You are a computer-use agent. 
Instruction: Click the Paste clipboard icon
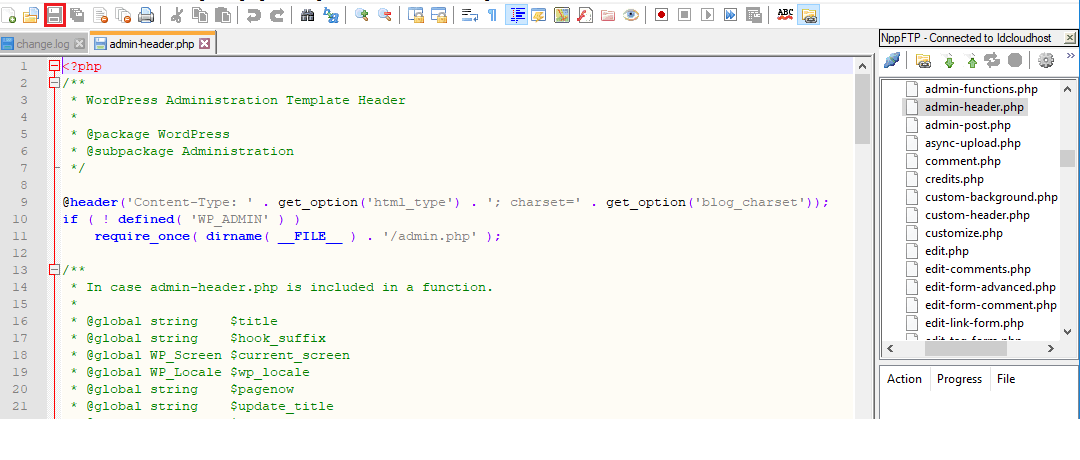tap(222, 14)
